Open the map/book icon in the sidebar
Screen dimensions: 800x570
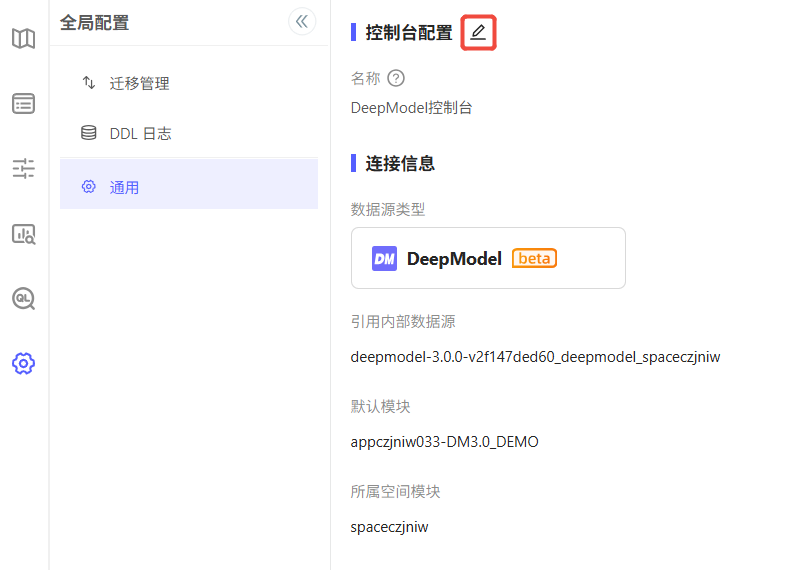click(x=23, y=39)
